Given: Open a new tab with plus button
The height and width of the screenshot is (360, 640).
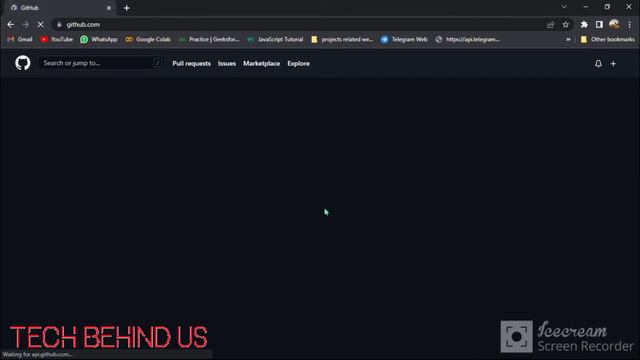Looking at the screenshot, I should [x=127, y=8].
